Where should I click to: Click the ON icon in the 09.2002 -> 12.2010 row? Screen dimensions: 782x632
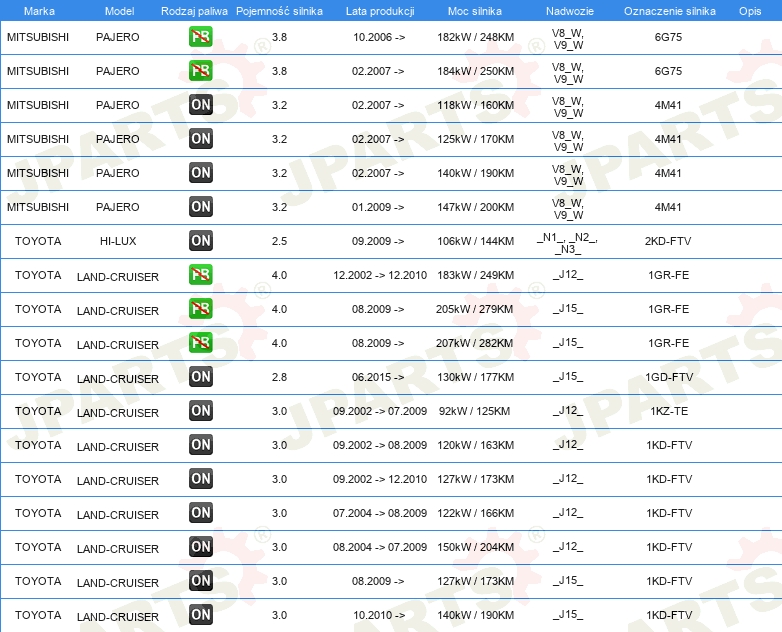[200, 478]
